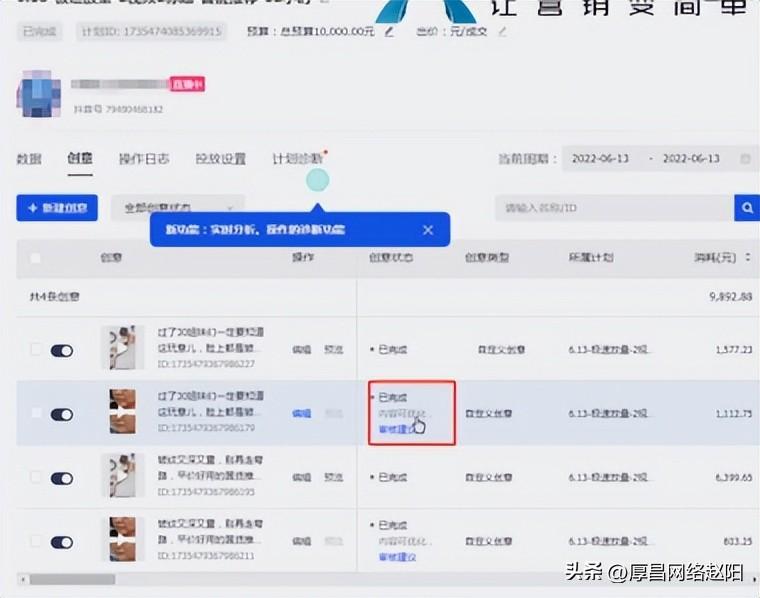Open the plan link in the 1,377.23 row
The image size is (760, 598).
[608, 349]
